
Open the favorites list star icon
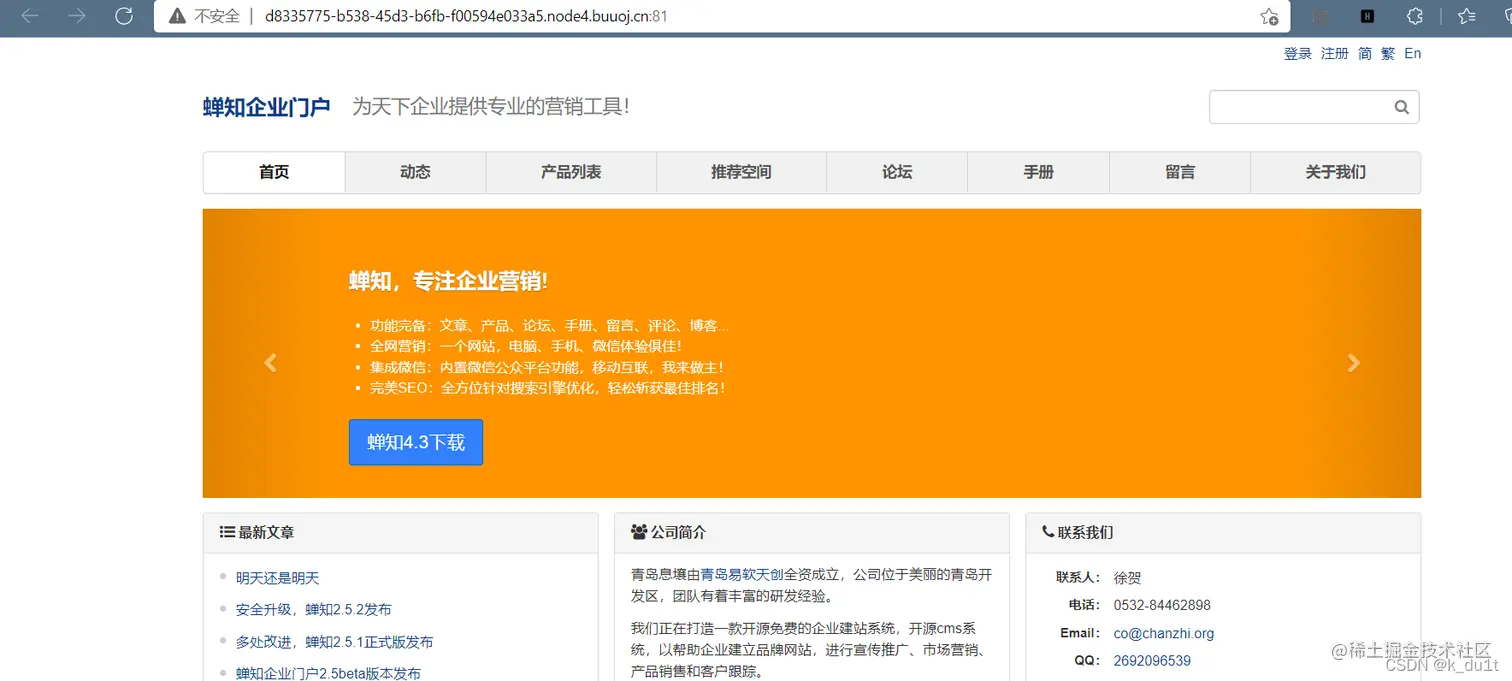pos(1467,16)
